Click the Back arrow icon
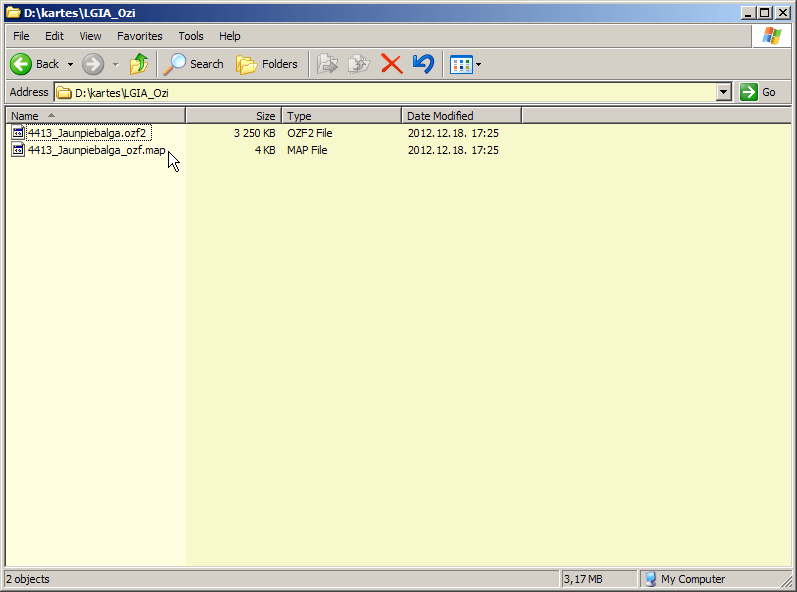This screenshot has height=592, width=797. point(21,64)
